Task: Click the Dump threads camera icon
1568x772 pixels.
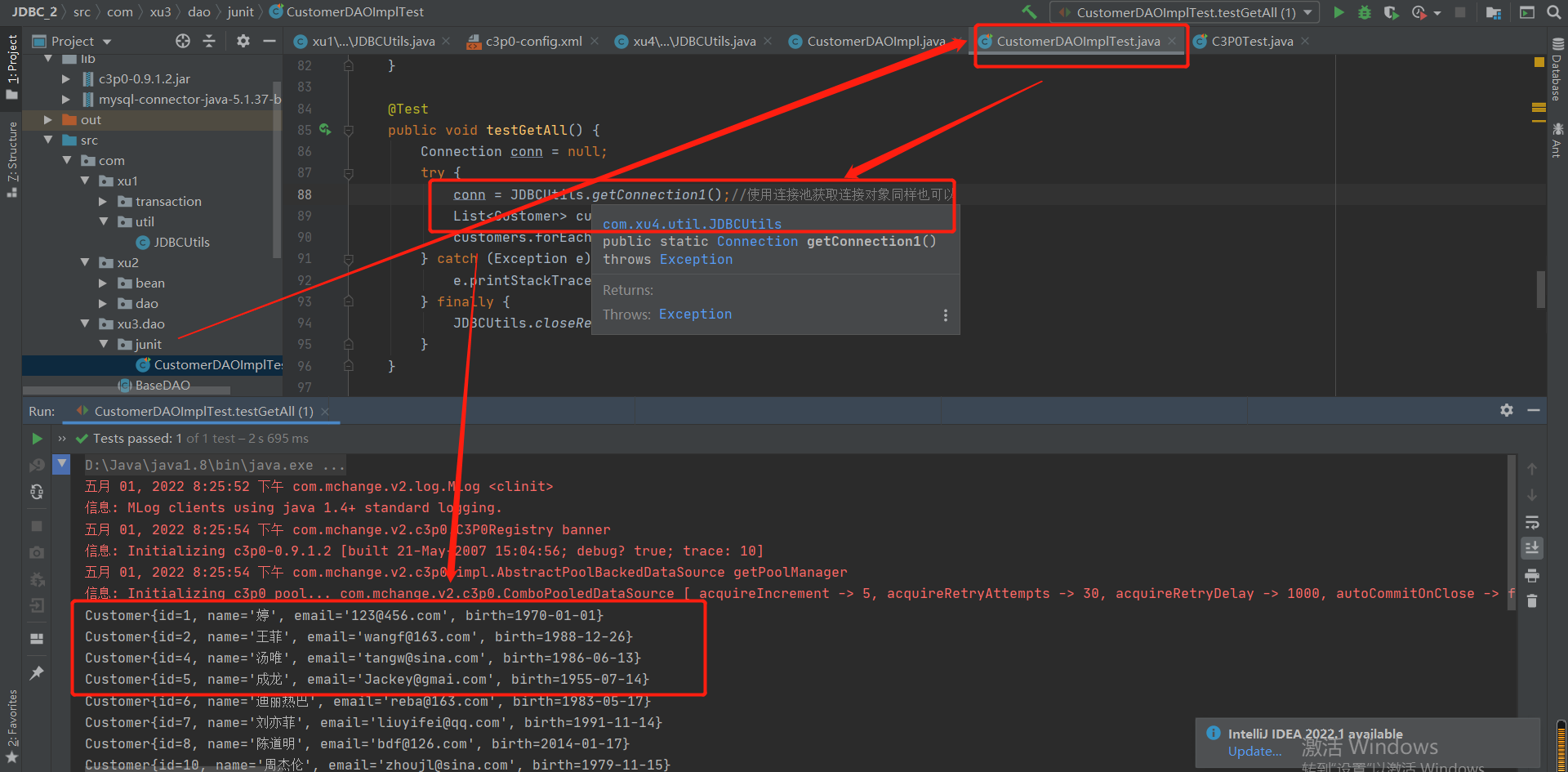Action: [x=37, y=553]
